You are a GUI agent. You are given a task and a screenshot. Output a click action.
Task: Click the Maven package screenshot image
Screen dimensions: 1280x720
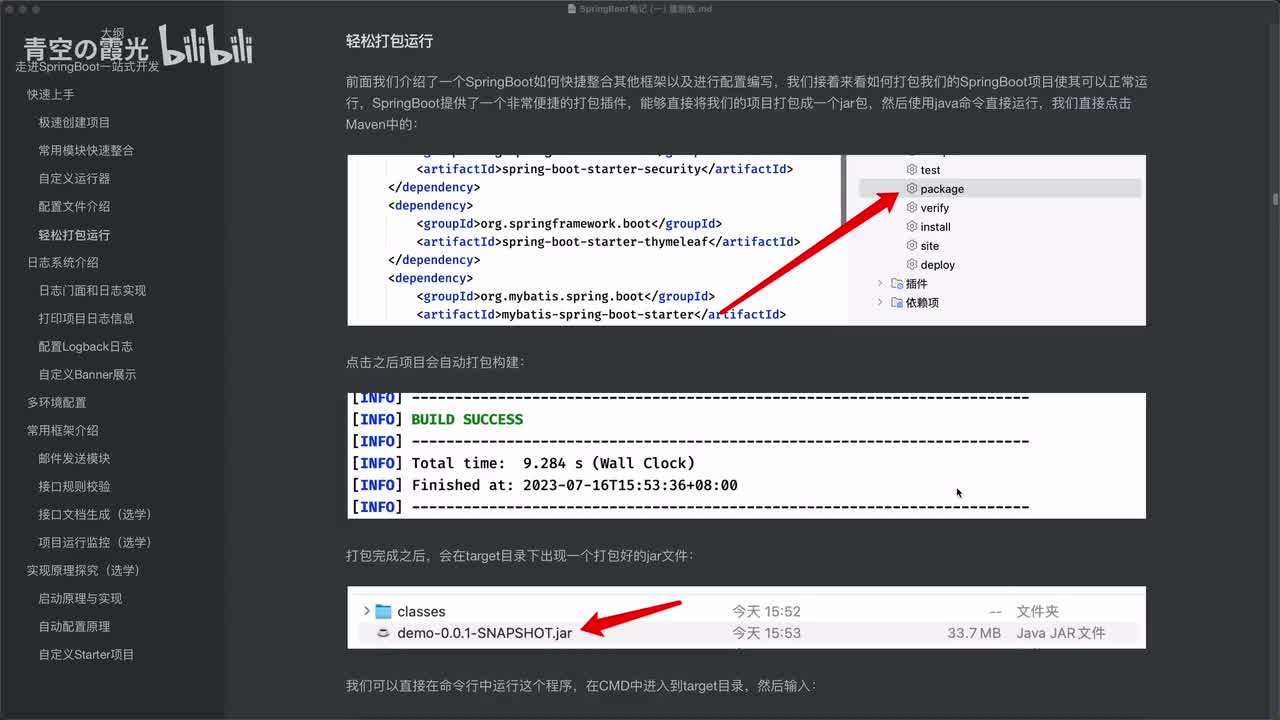pyautogui.click(x=746, y=240)
